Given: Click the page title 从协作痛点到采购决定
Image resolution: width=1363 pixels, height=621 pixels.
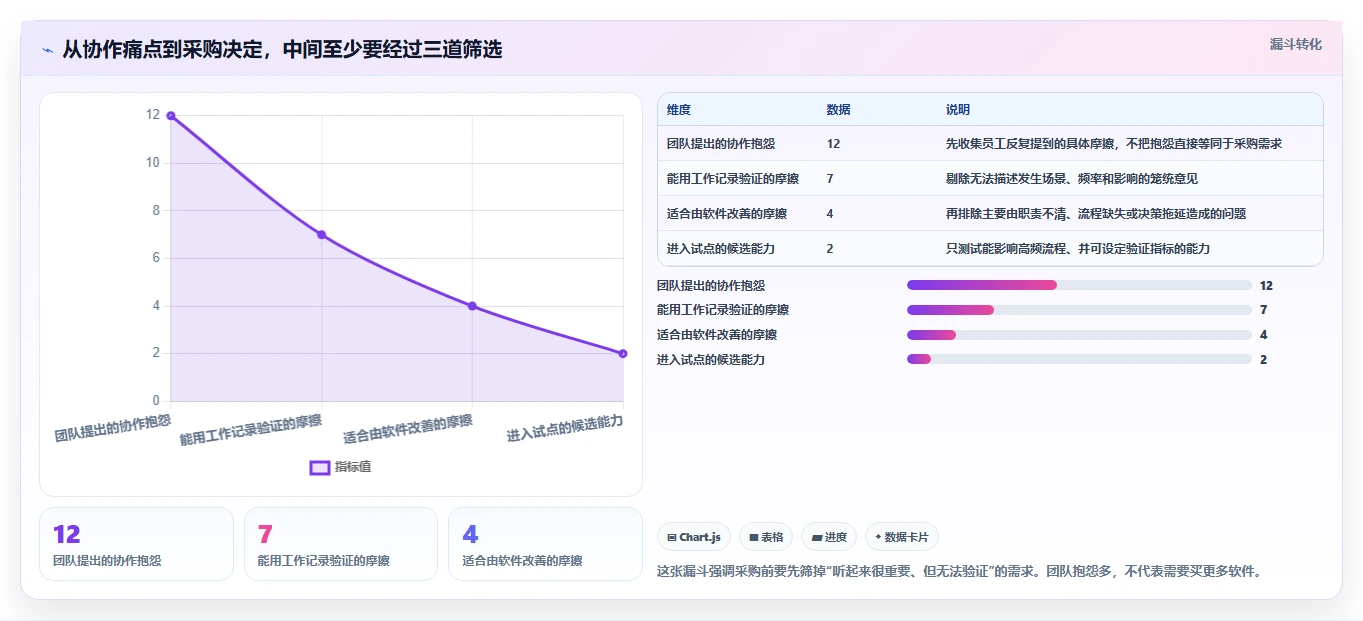Looking at the screenshot, I should tap(283, 49).
